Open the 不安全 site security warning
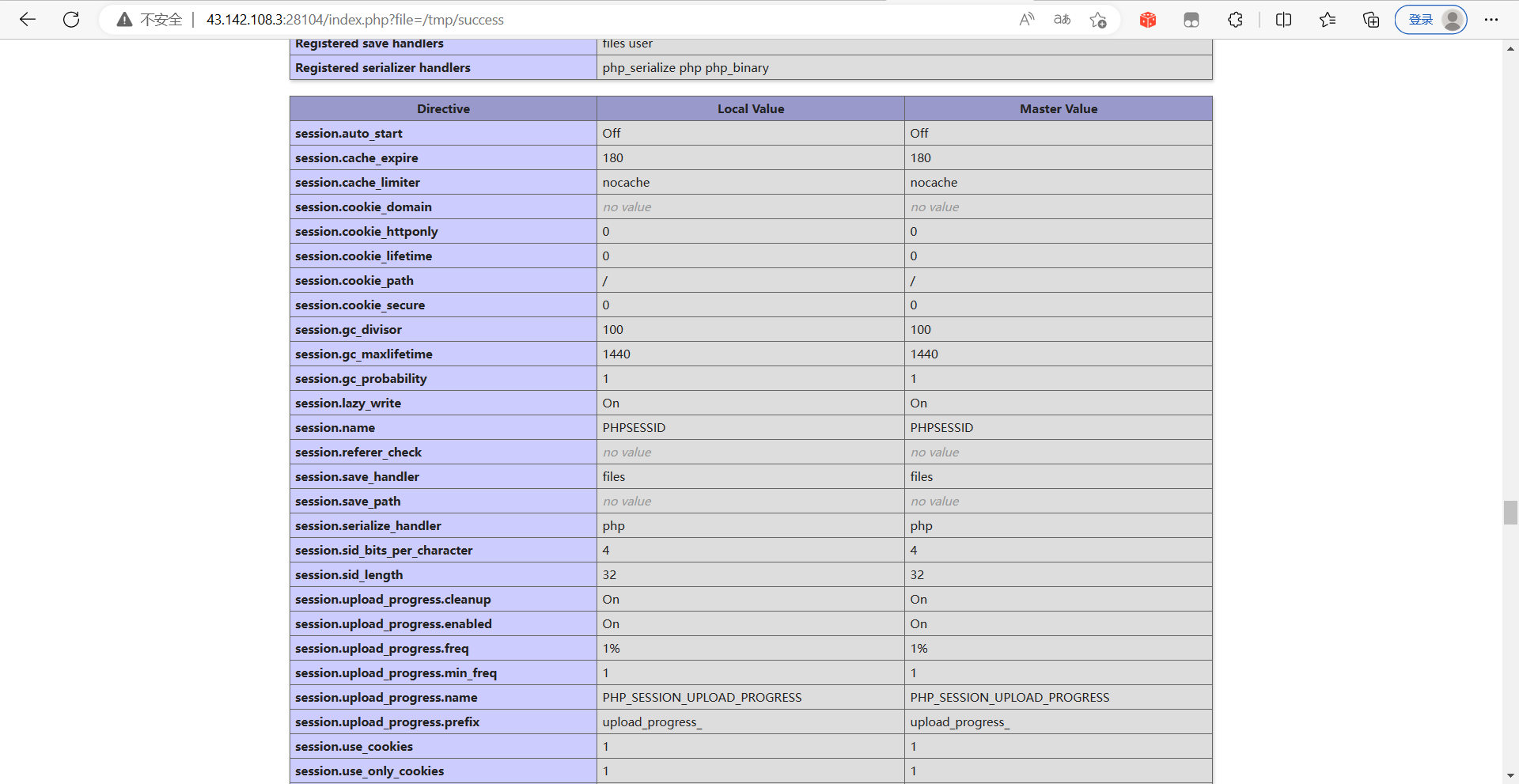Image resolution: width=1519 pixels, height=784 pixels. click(149, 20)
